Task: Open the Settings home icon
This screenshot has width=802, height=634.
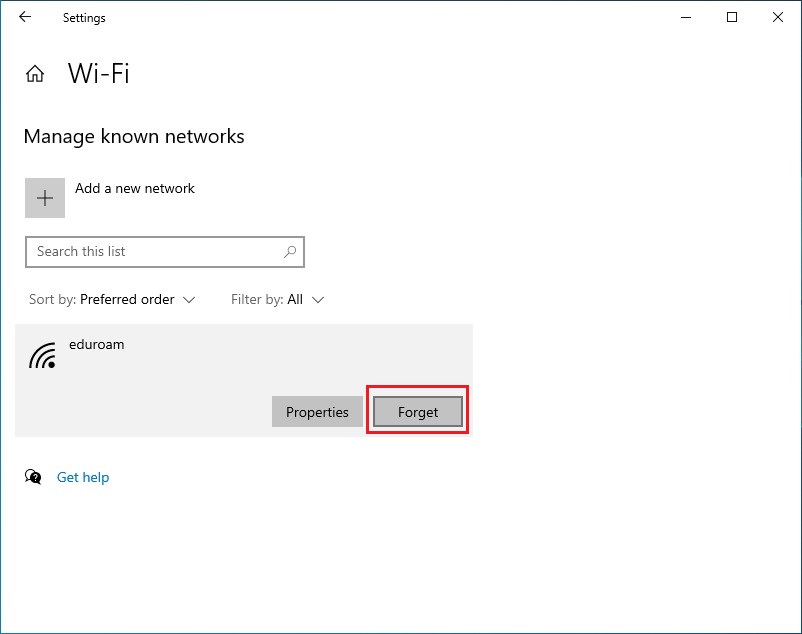Action: point(35,74)
